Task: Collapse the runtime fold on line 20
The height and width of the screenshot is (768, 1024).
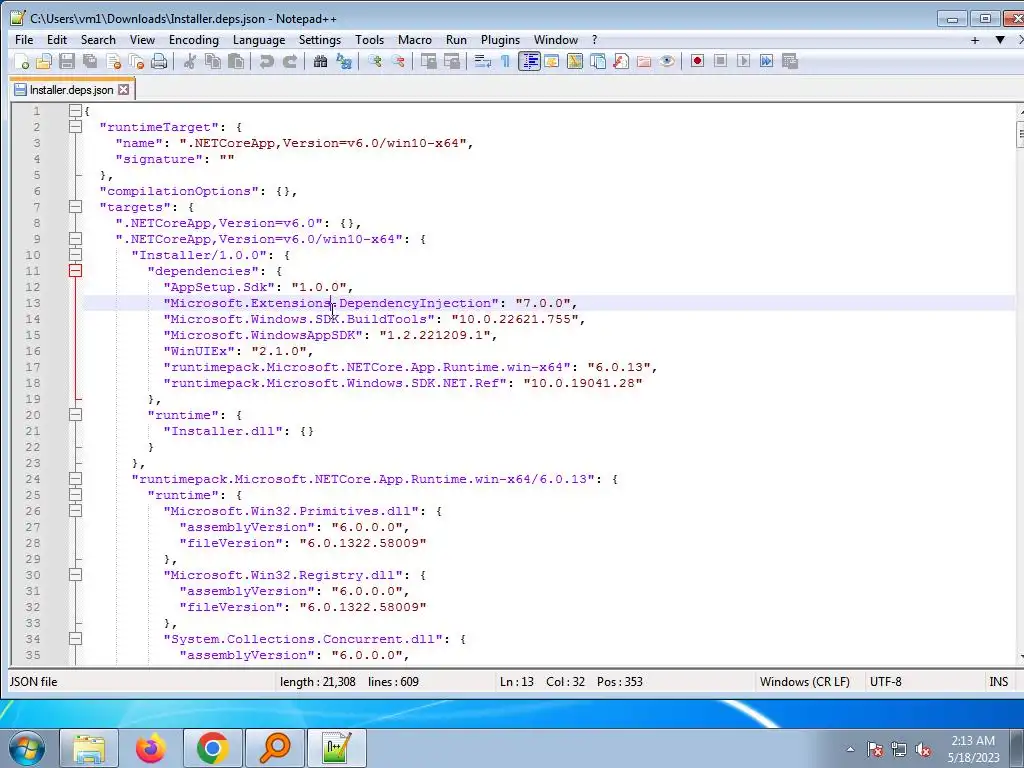Action: tap(75, 415)
